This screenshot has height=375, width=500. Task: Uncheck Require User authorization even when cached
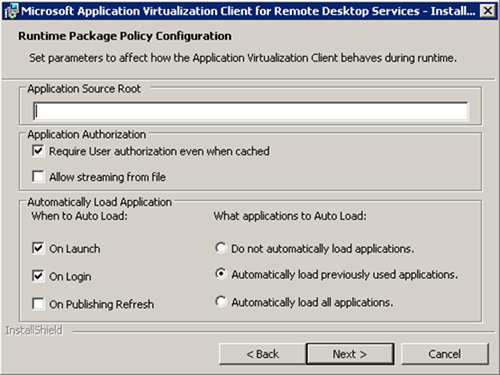[x=38, y=151]
